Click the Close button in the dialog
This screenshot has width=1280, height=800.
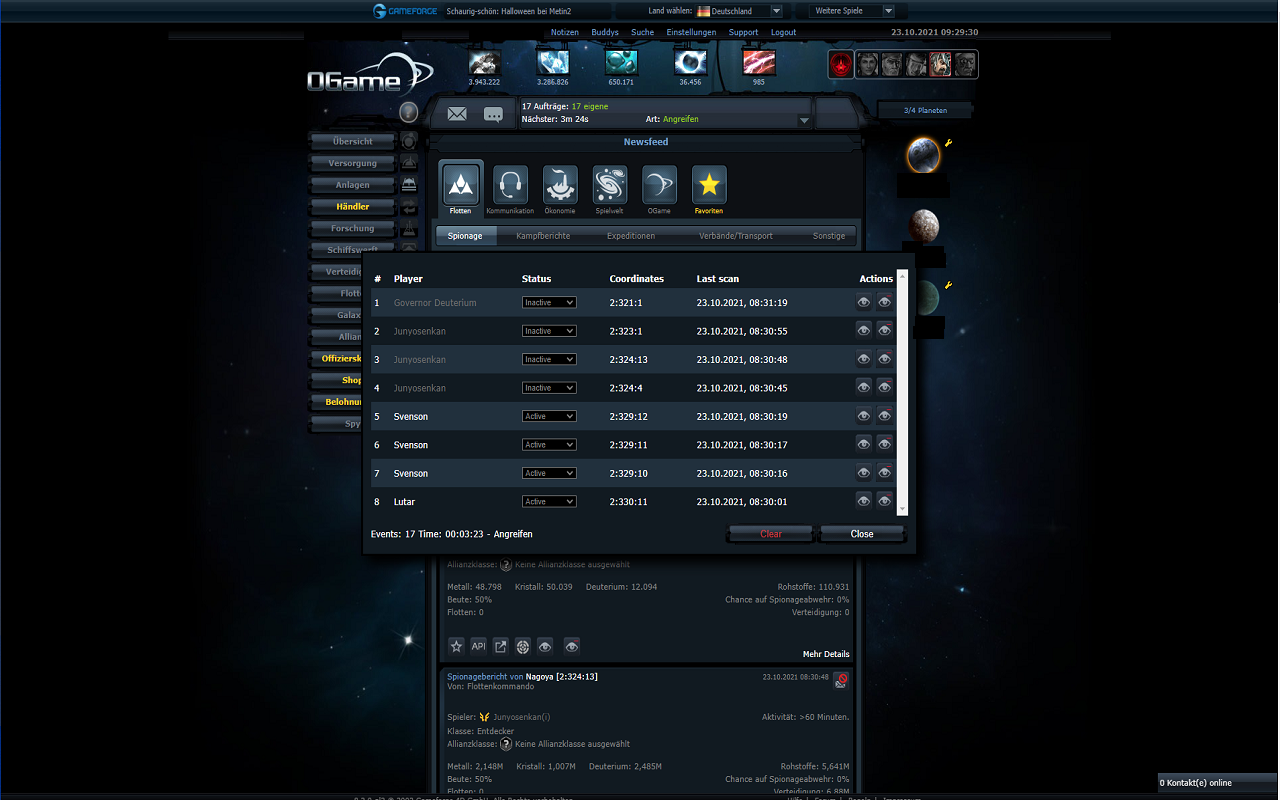pos(862,534)
